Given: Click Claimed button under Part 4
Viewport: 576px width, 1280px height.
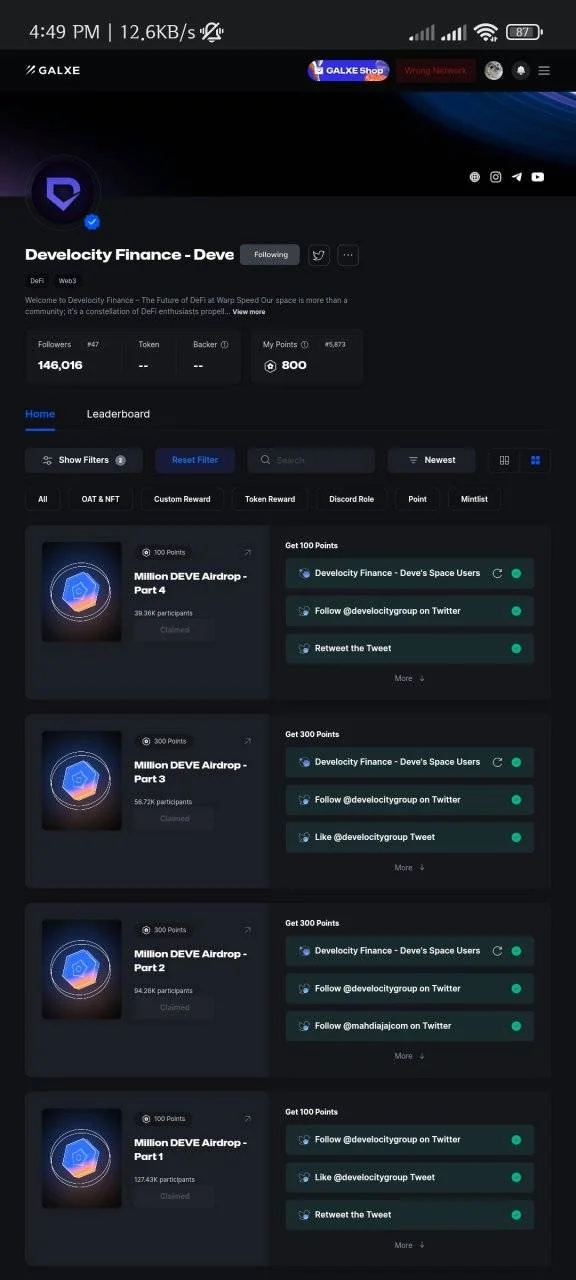Looking at the screenshot, I should 174,630.
